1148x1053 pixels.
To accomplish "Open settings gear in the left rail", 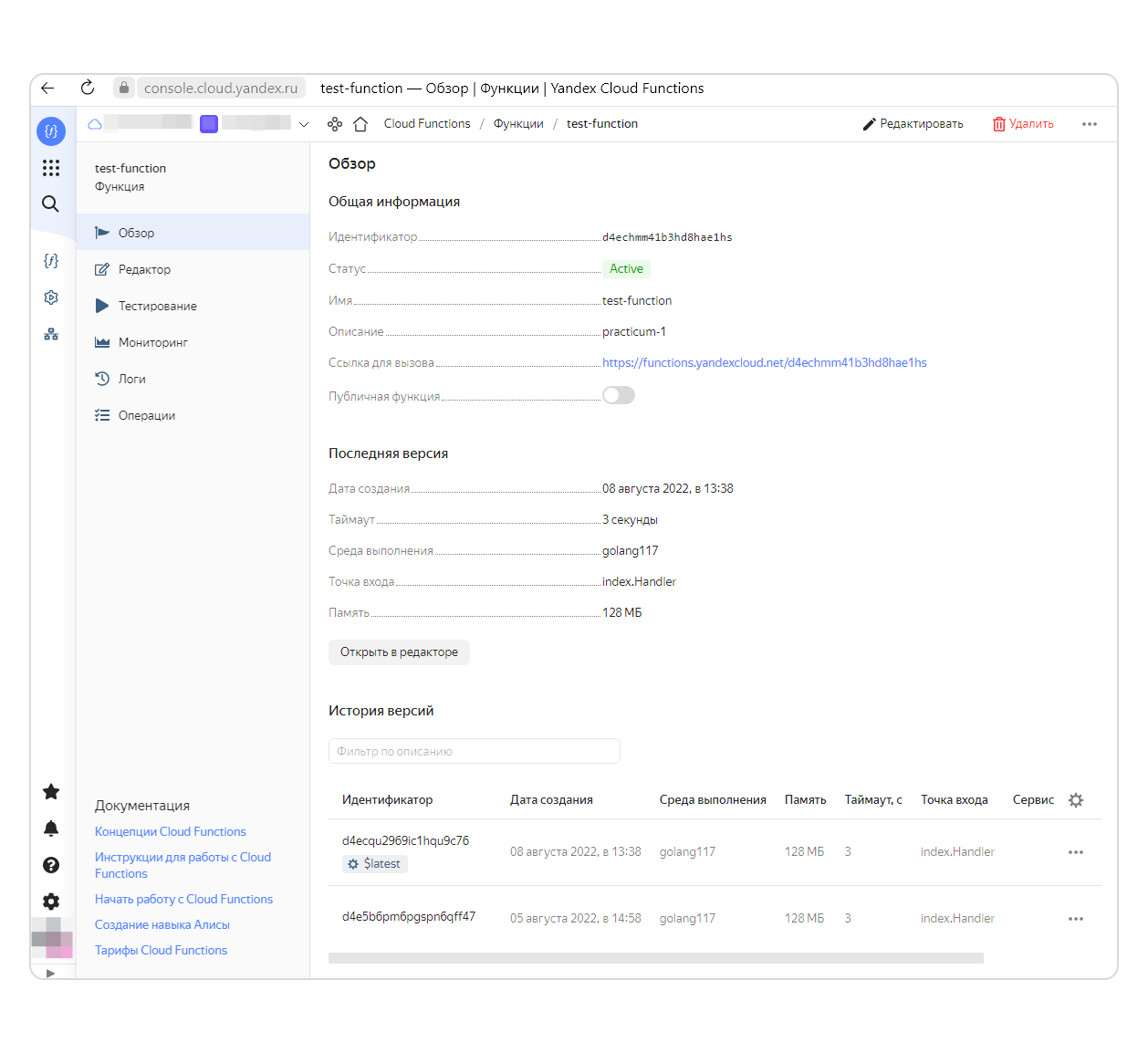I will click(x=51, y=902).
